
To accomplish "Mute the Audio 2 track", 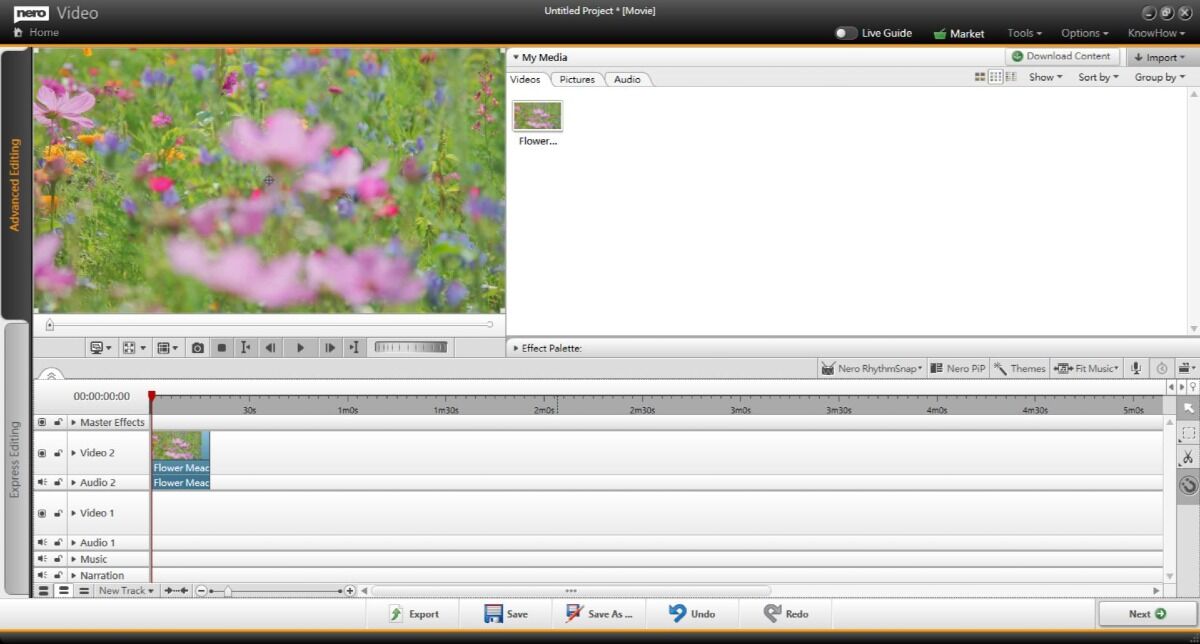I will 42,482.
